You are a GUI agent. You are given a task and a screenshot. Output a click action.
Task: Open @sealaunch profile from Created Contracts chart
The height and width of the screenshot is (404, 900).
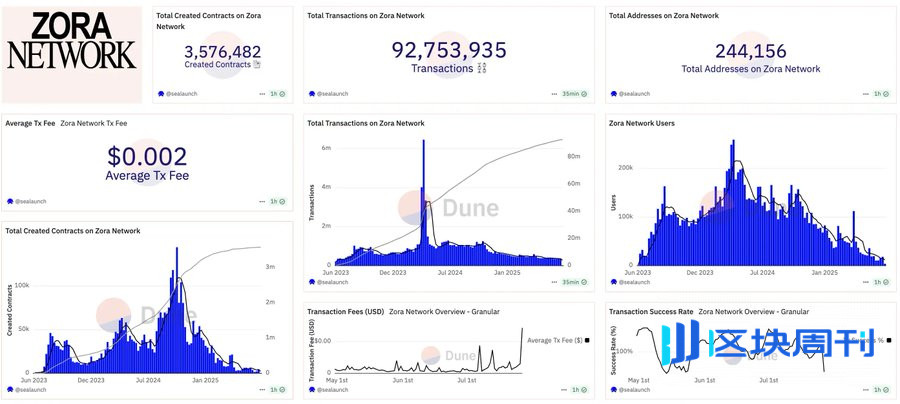(26, 390)
